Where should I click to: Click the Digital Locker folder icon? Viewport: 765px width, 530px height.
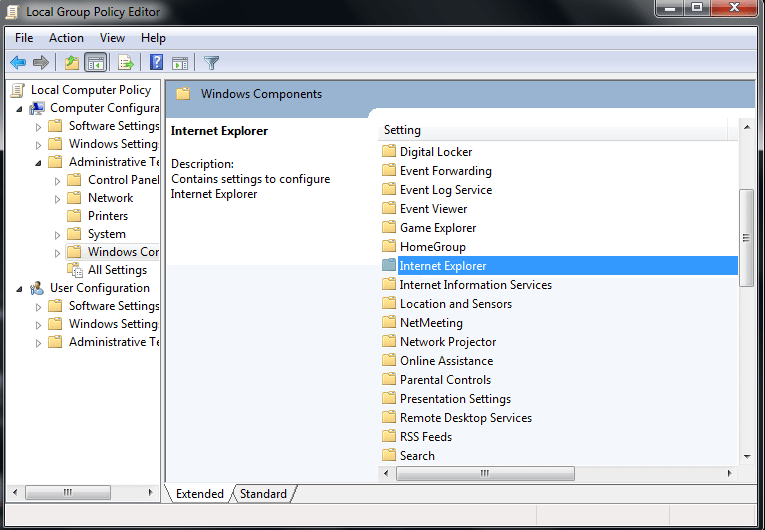389,151
